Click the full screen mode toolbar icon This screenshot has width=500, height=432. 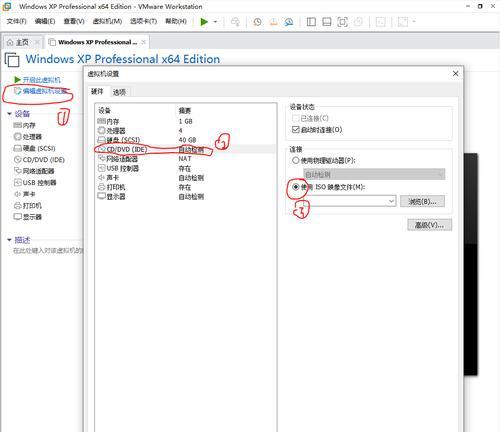click(342, 22)
